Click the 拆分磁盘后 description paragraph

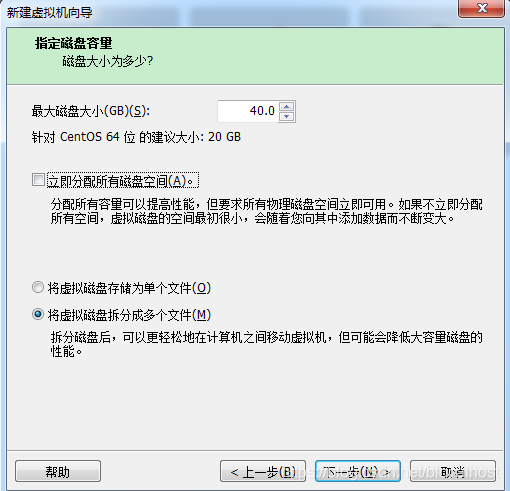266,344
